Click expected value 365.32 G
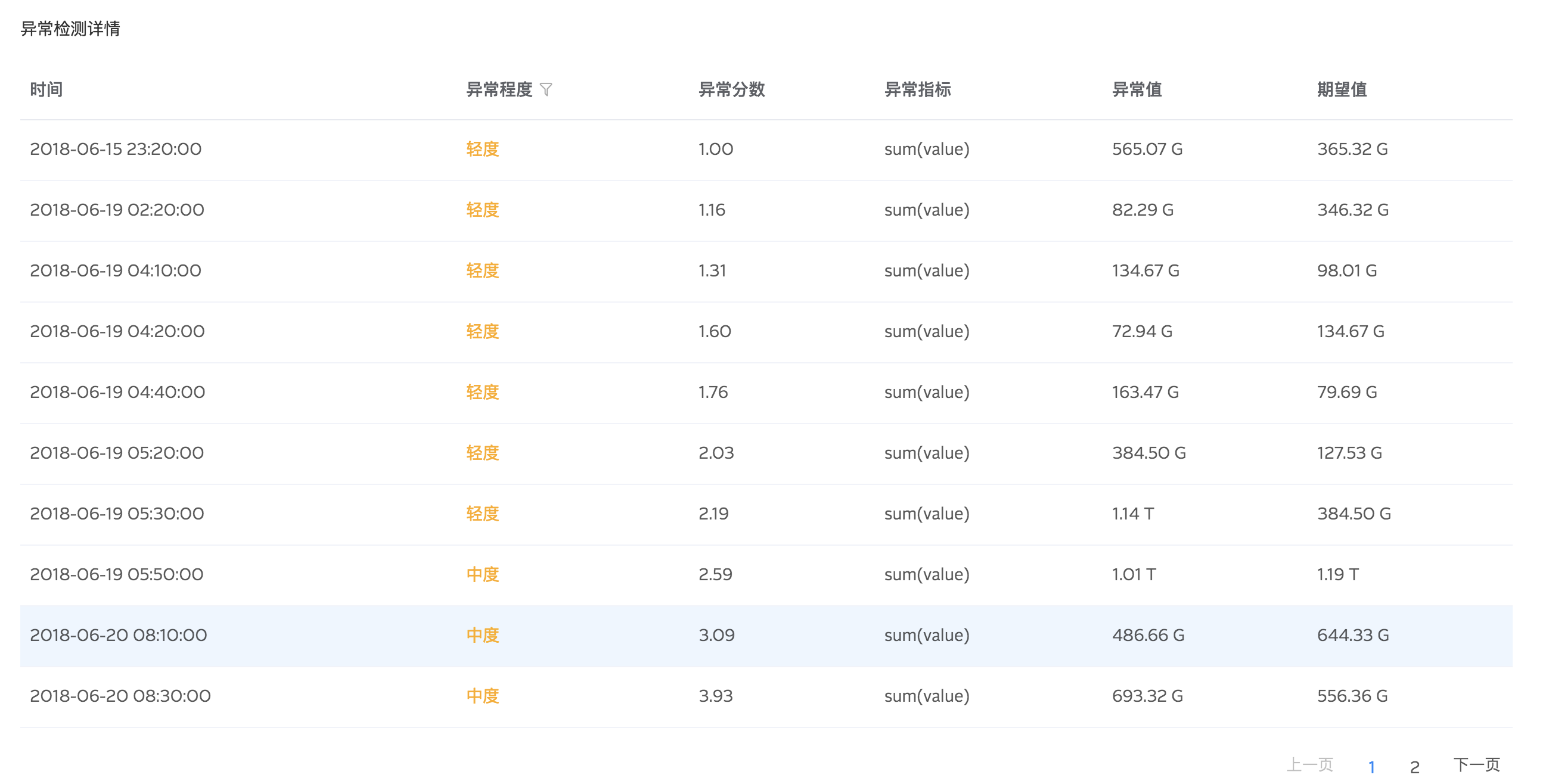 pos(1352,149)
